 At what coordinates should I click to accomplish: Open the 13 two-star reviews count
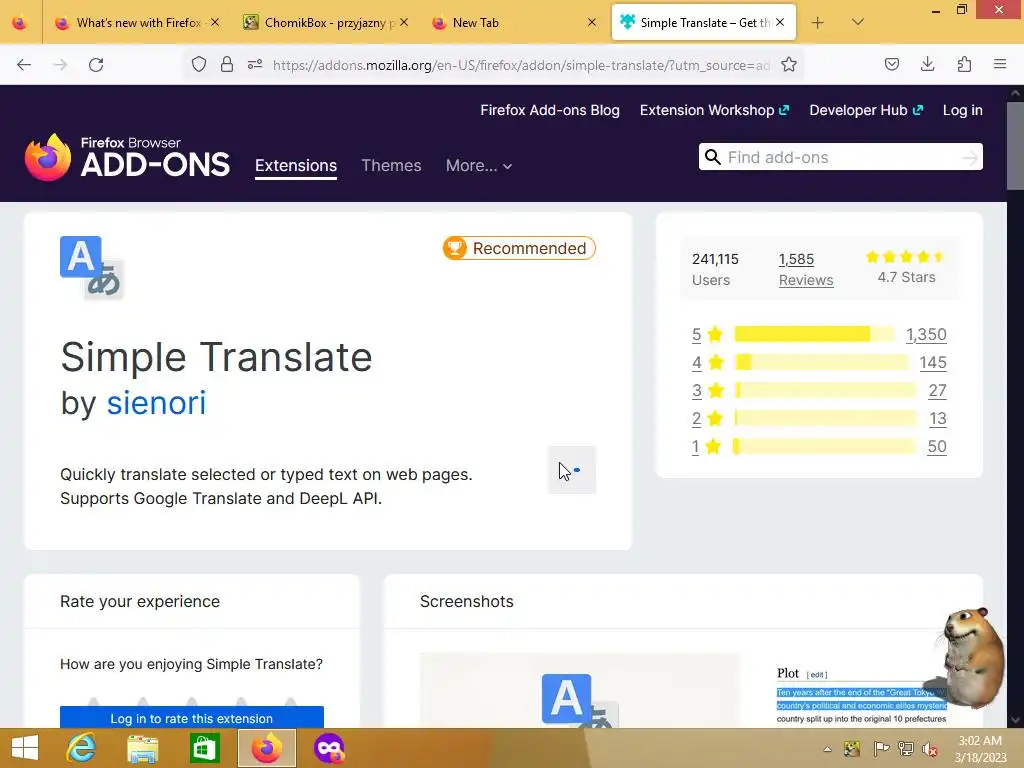tap(938, 418)
